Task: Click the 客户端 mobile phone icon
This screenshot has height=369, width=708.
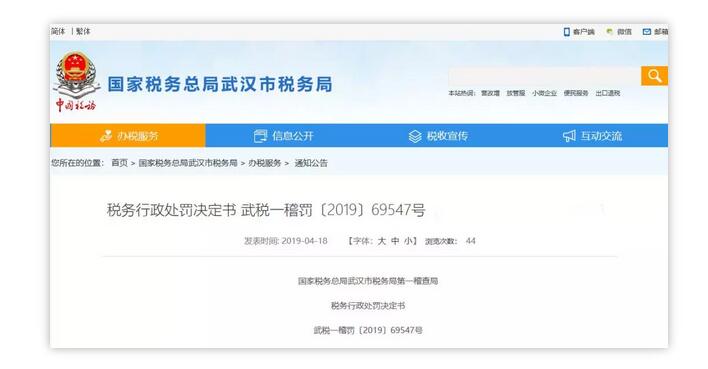Action: [x=567, y=32]
